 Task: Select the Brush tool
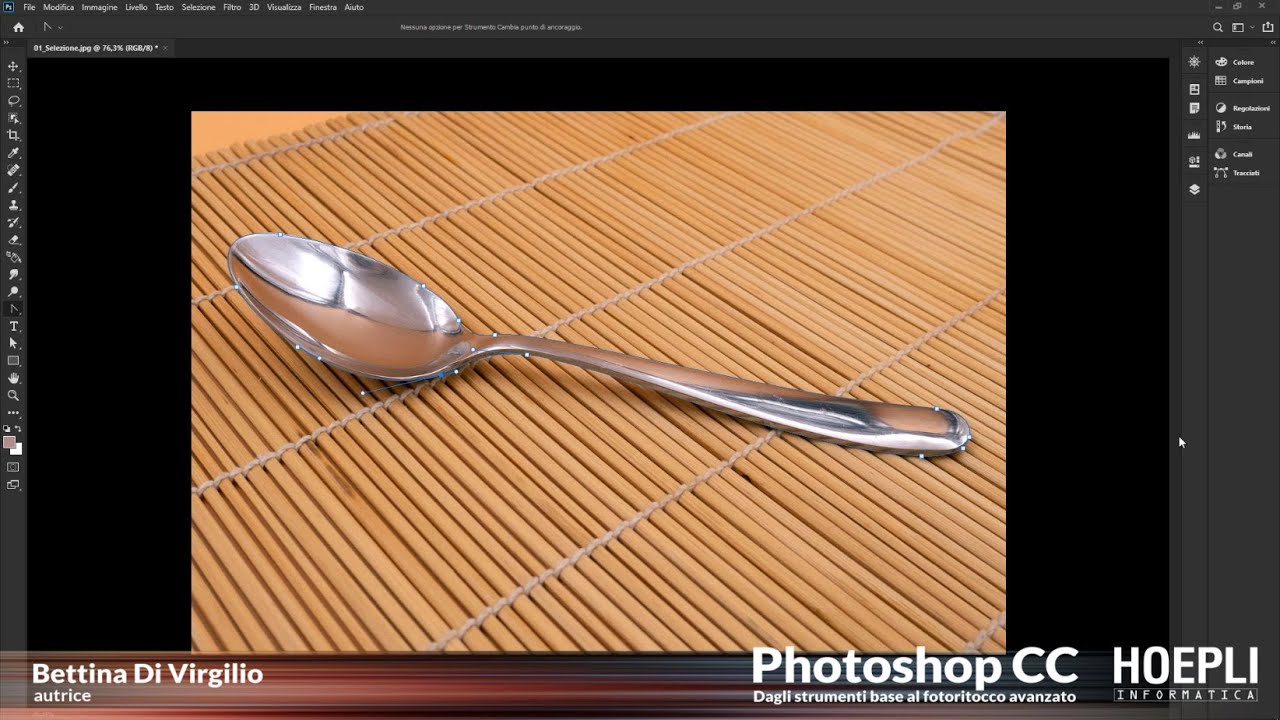(13, 188)
